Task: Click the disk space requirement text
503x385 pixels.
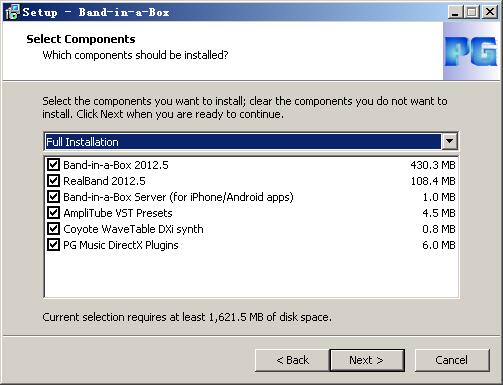Action: pyautogui.click(x=187, y=317)
